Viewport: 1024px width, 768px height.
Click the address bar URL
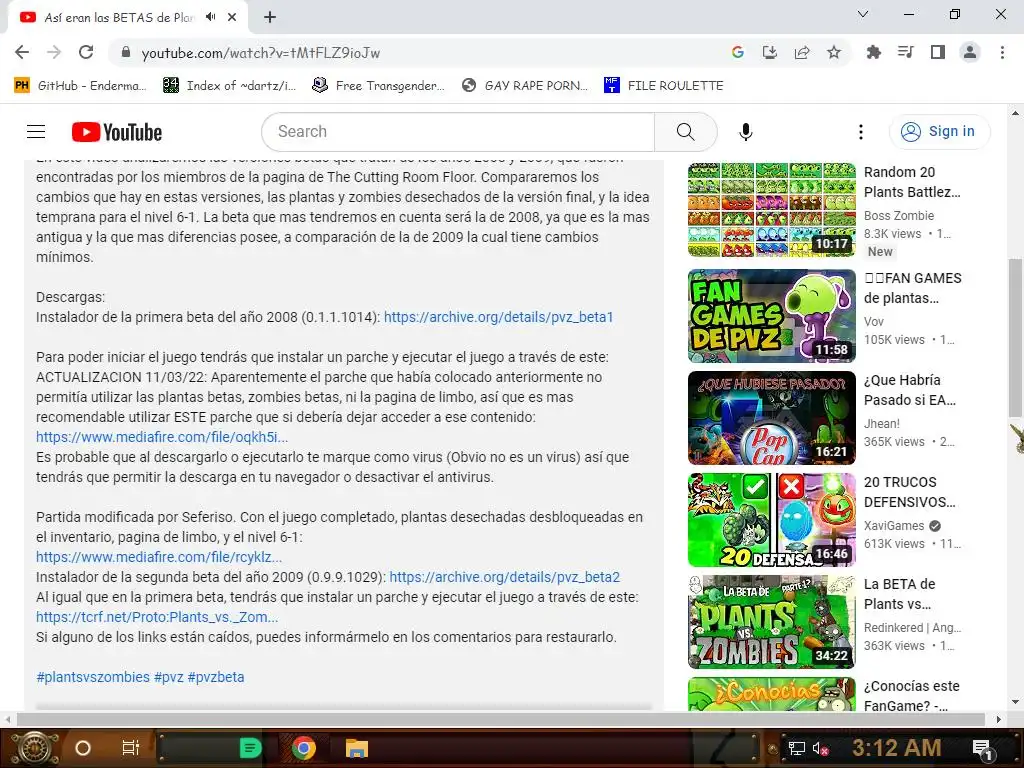tap(261, 53)
